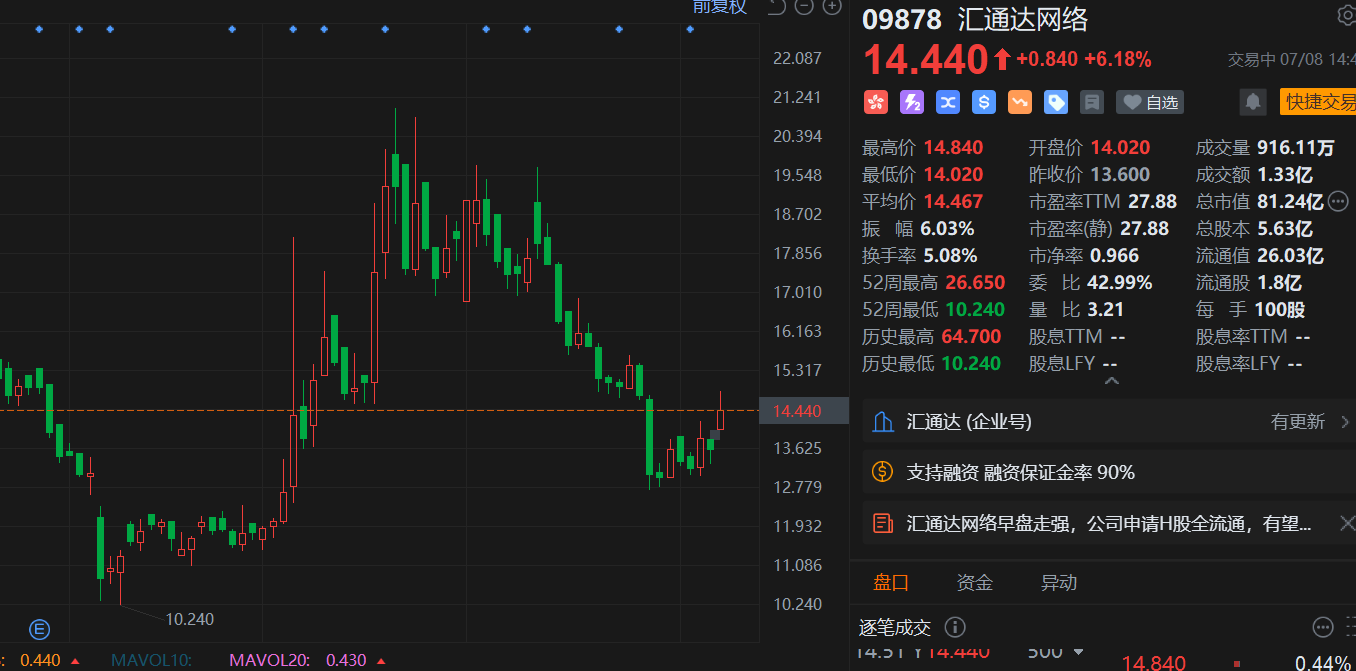Image resolution: width=1356 pixels, height=671 pixels.
Task: Open the gray notes icon
Action: (1092, 101)
